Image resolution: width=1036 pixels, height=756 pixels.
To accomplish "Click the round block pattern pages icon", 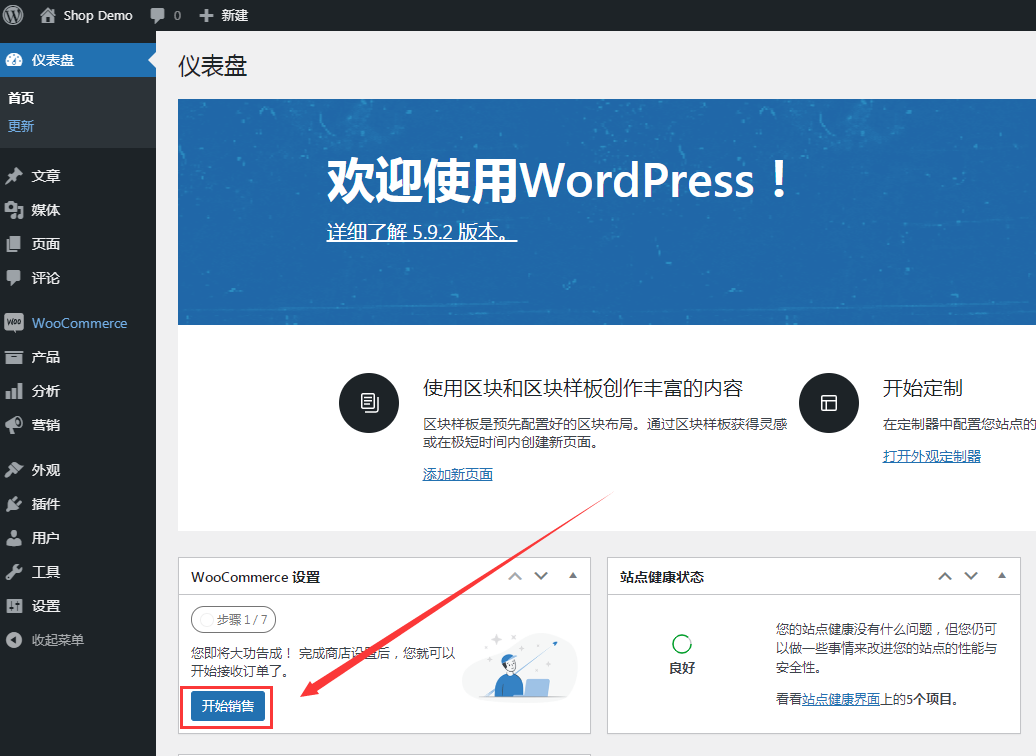I will [x=369, y=403].
